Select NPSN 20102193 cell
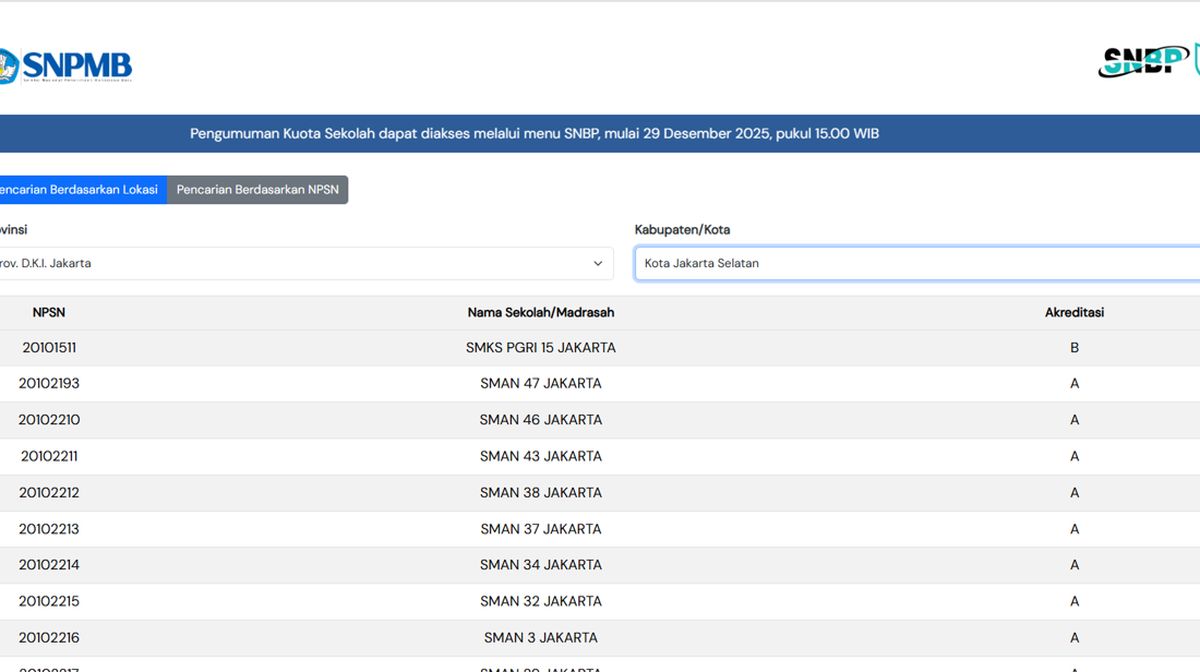The width and height of the screenshot is (1200, 672). click(x=49, y=384)
